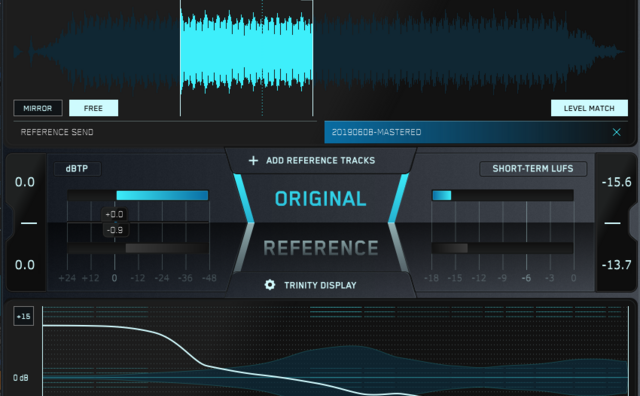Image resolution: width=640 pixels, height=396 pixels.
Task: Open Trinity Display settings gear
Action: point(270,285)
